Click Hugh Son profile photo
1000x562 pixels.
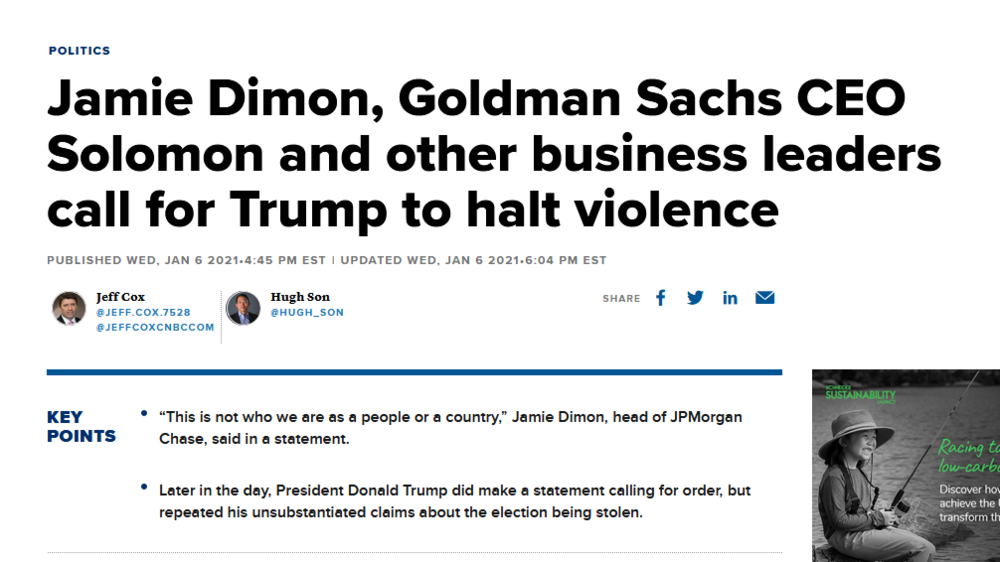[243, 309]
